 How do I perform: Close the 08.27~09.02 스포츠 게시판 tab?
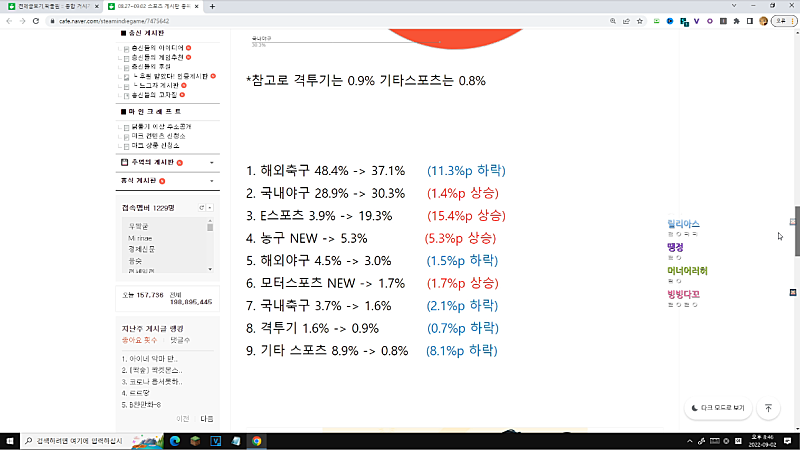pyautogui.click(x=196, y=7)
